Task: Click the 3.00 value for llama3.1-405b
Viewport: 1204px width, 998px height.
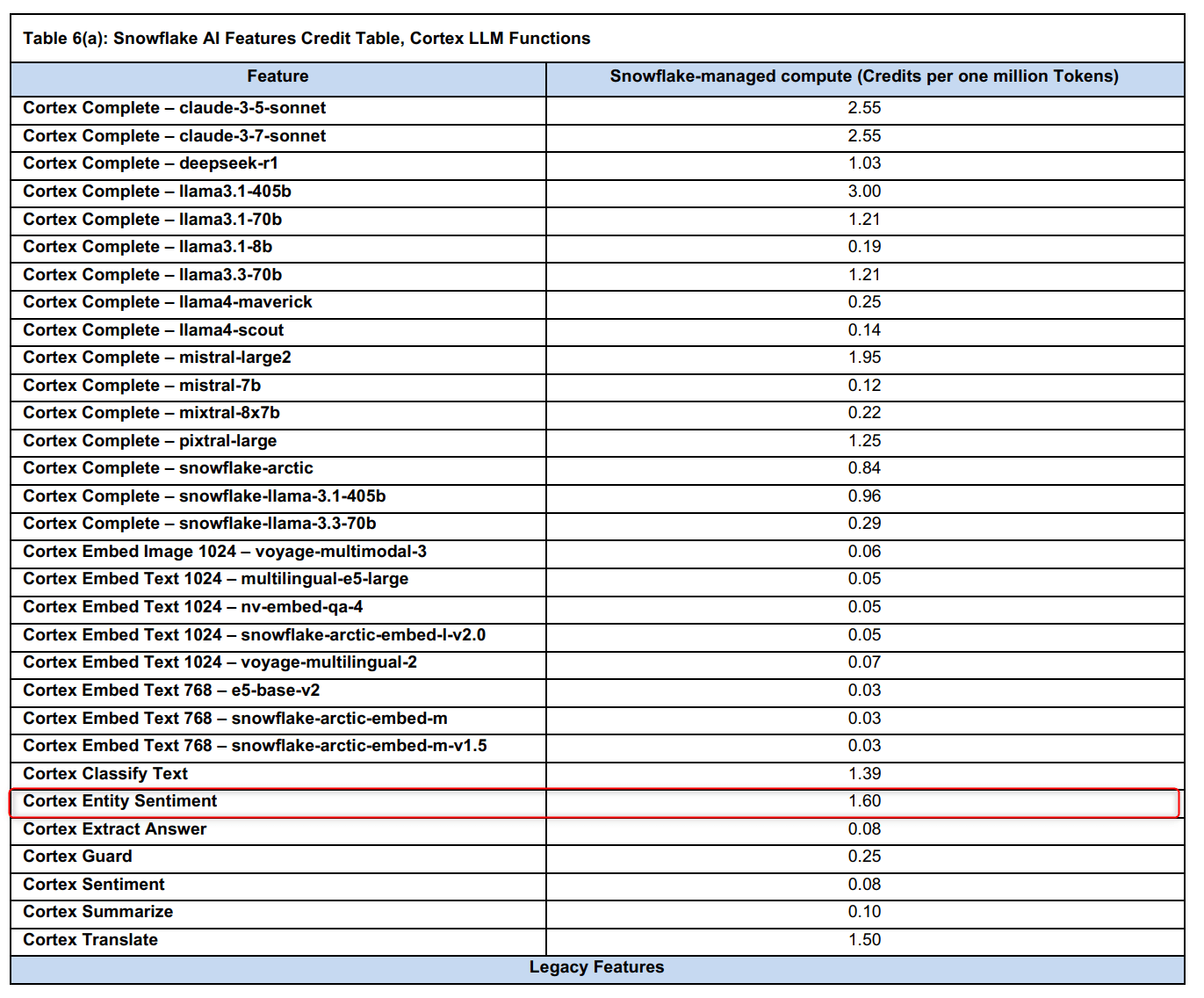Action: click(864, 192)
